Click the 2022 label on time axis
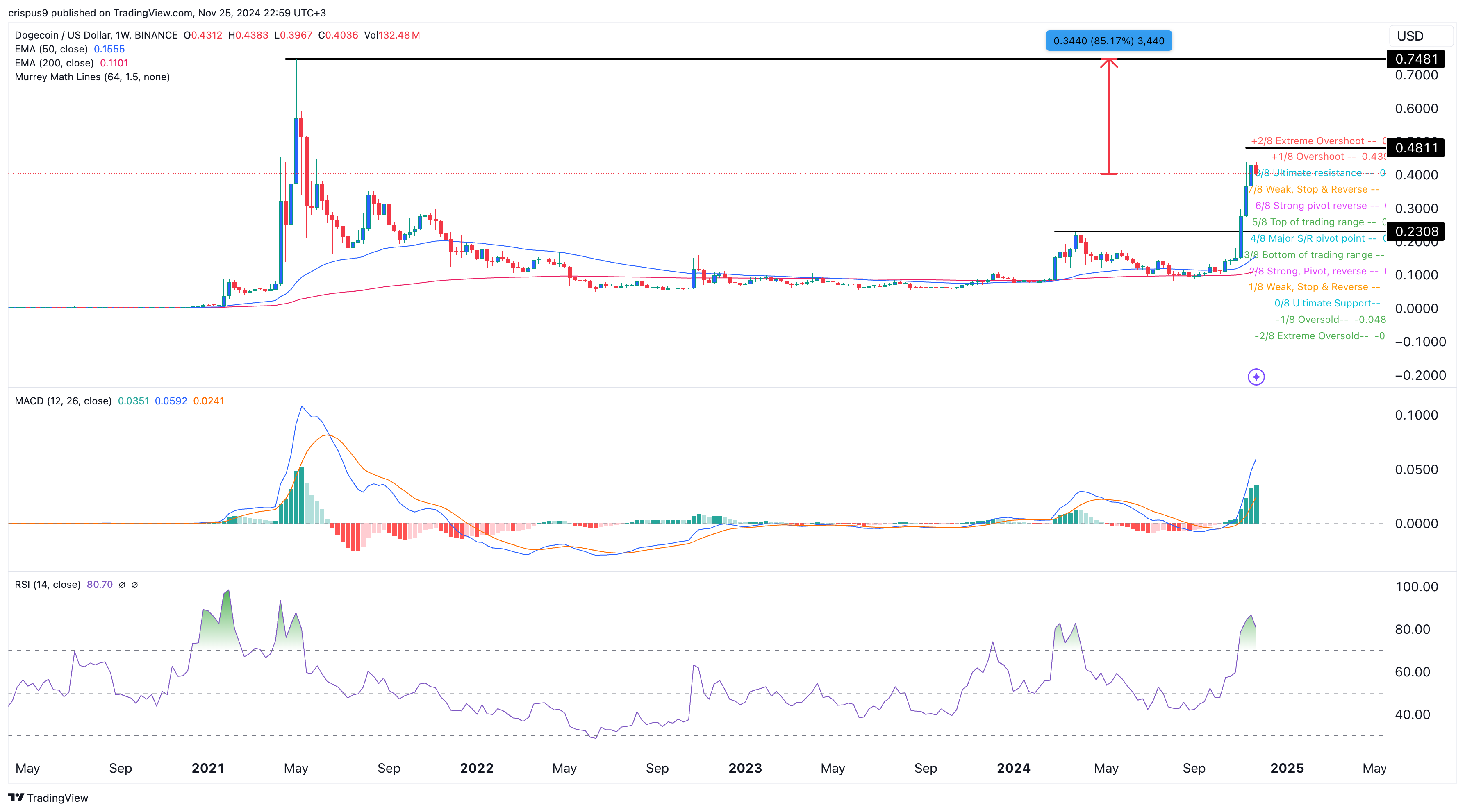 click(477, 768)
